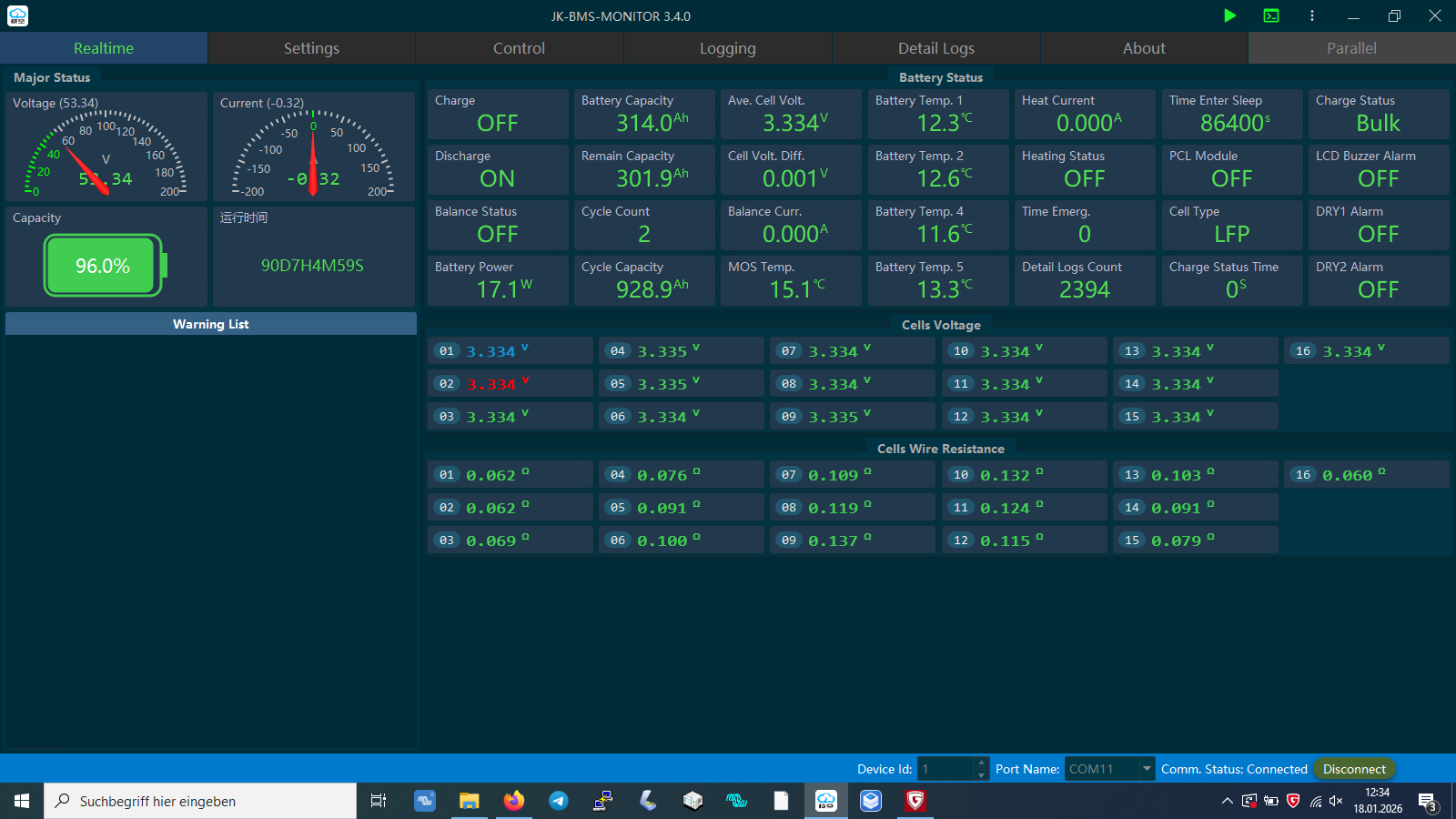The width and height of the screenshot is (1456, 819).
Task: Expand the Port Name COM11 dropdown
Action: 1147,769
